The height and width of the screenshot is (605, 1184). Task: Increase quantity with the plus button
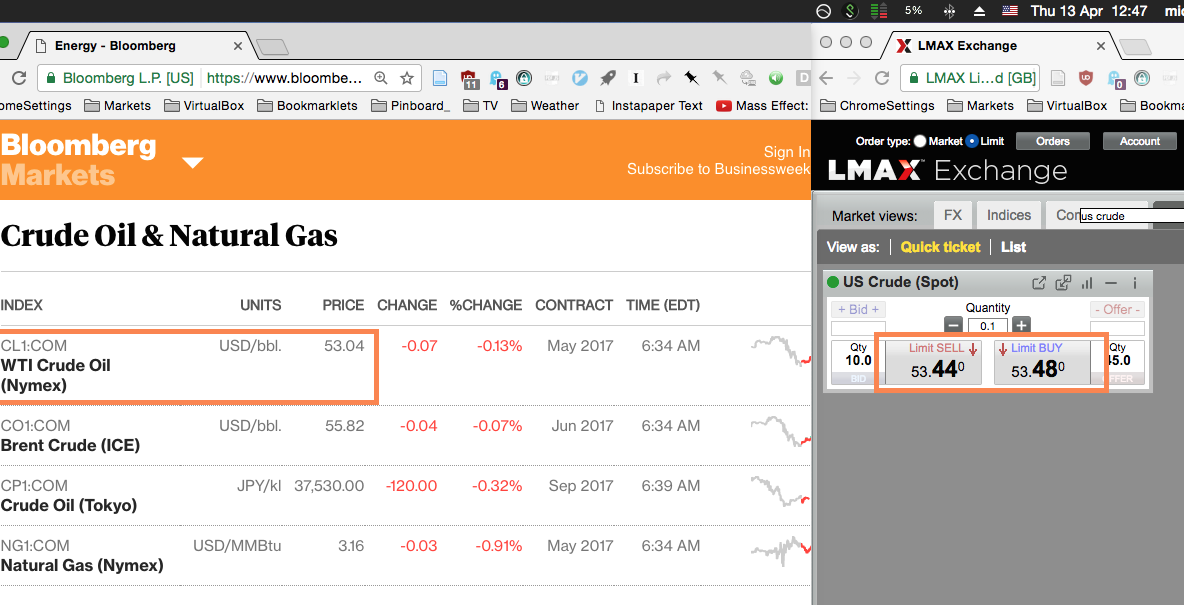[x=1021, y=325]
